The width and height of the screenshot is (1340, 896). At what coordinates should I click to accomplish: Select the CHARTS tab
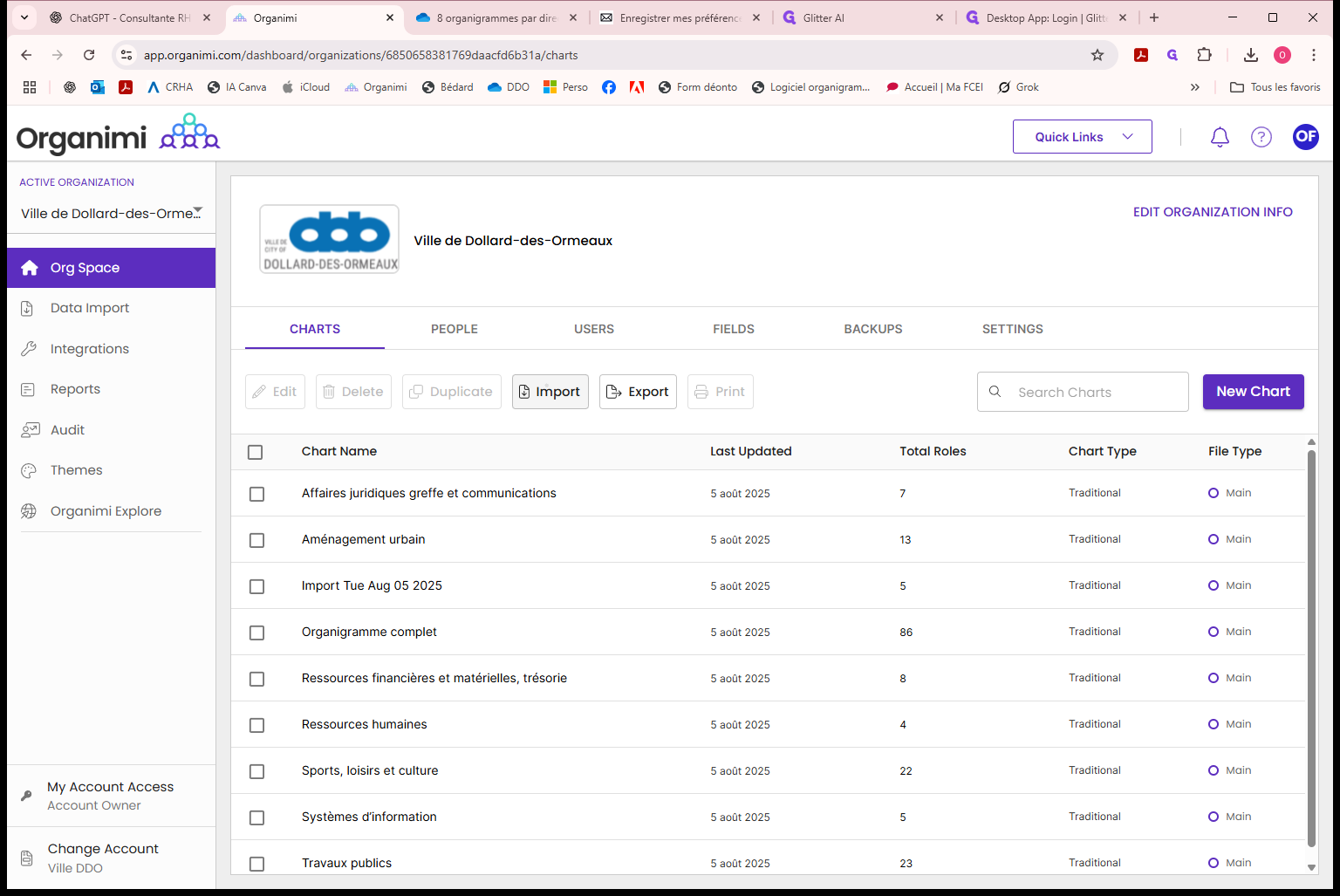point(315,329)
